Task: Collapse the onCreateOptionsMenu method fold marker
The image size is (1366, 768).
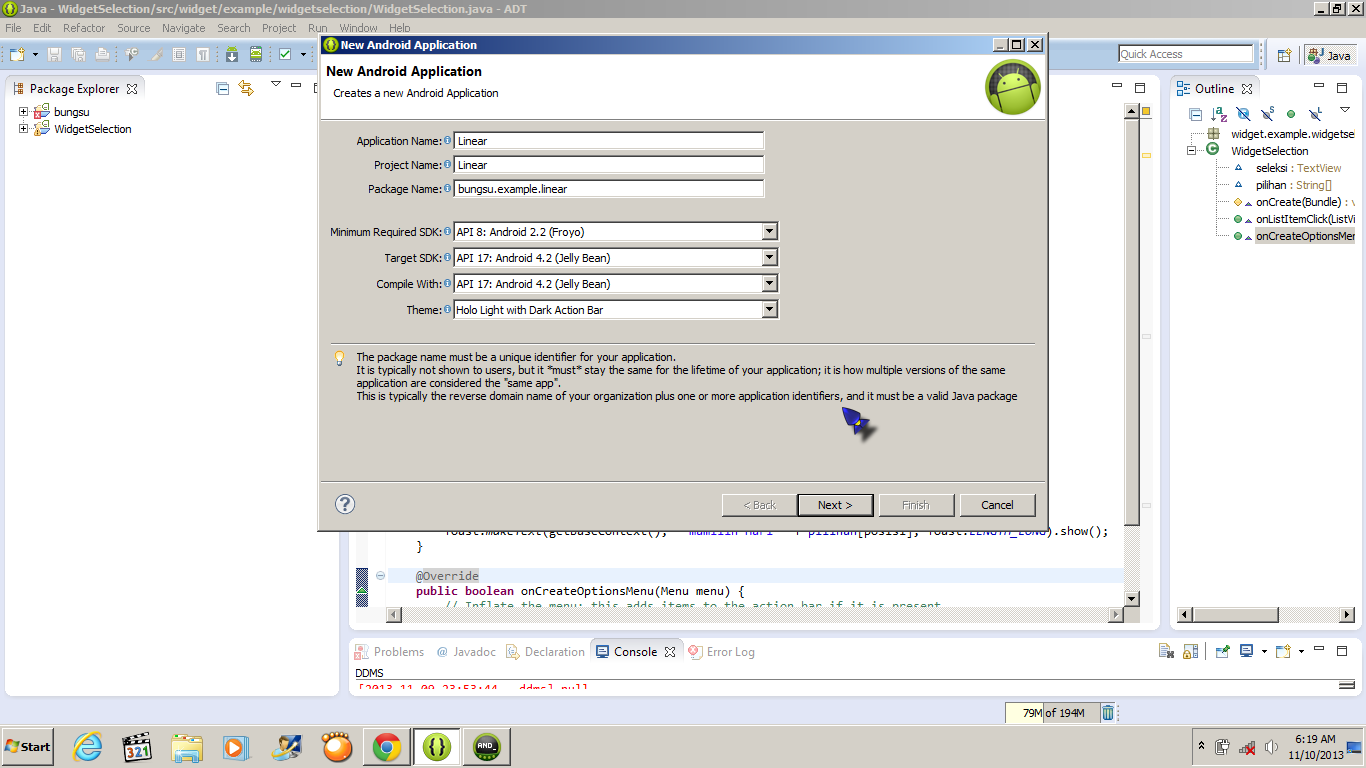Action: coord(380,576)
